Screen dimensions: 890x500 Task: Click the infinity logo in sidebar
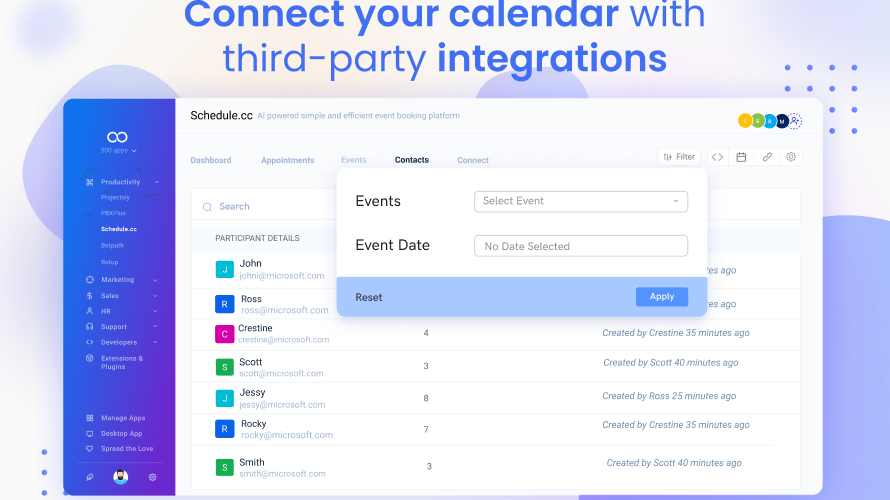[119, 137]
